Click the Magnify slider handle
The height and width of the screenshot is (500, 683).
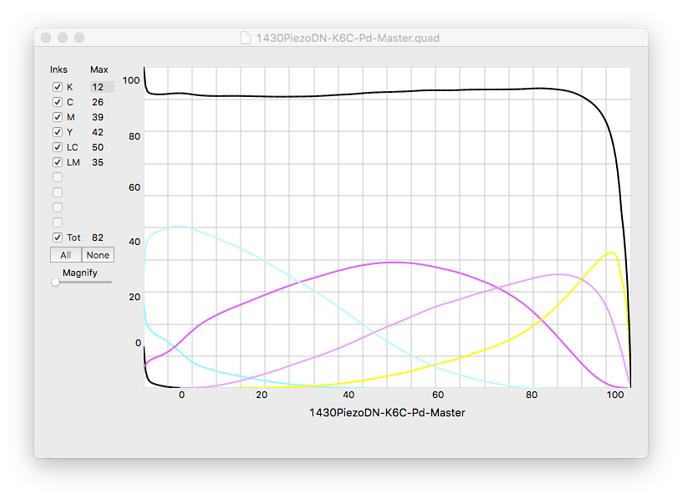coord(56,283)
